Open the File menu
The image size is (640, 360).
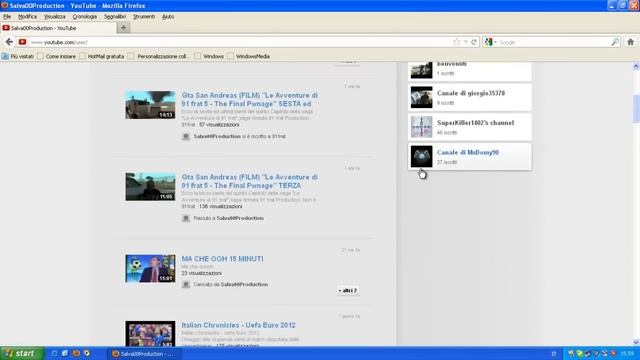click(7, 17)
